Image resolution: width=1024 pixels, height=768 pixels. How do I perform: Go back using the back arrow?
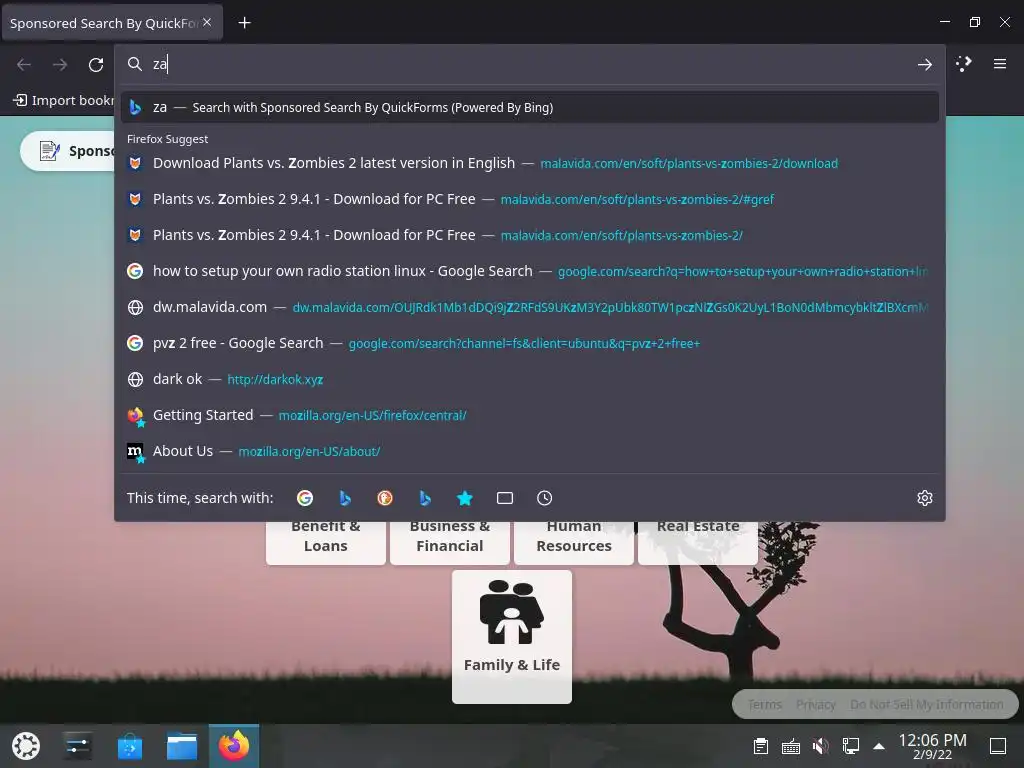[x=24, y=65]
